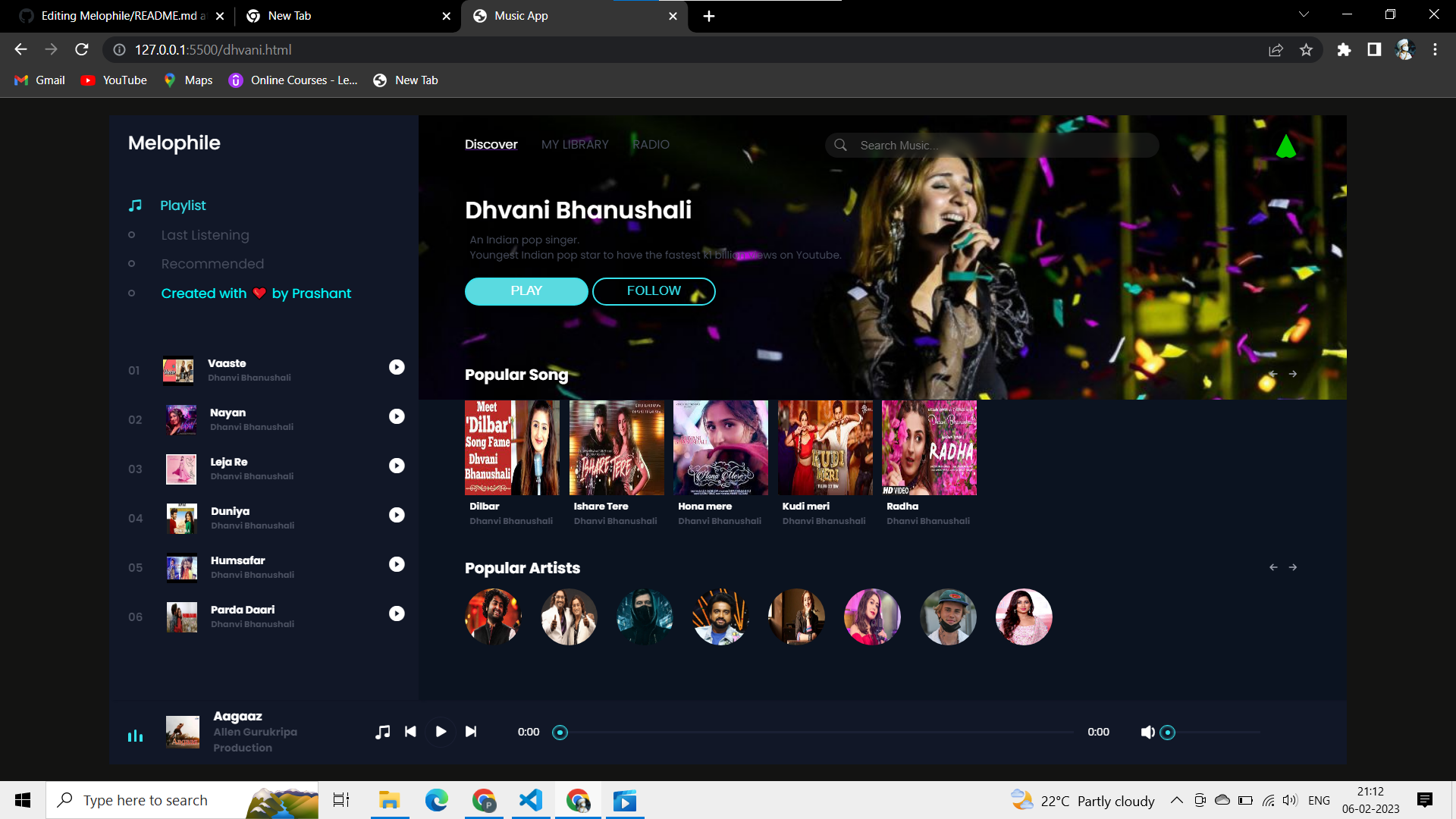Mute audio using the speaker icon
1456x819 pixels.
point(1147,732)
